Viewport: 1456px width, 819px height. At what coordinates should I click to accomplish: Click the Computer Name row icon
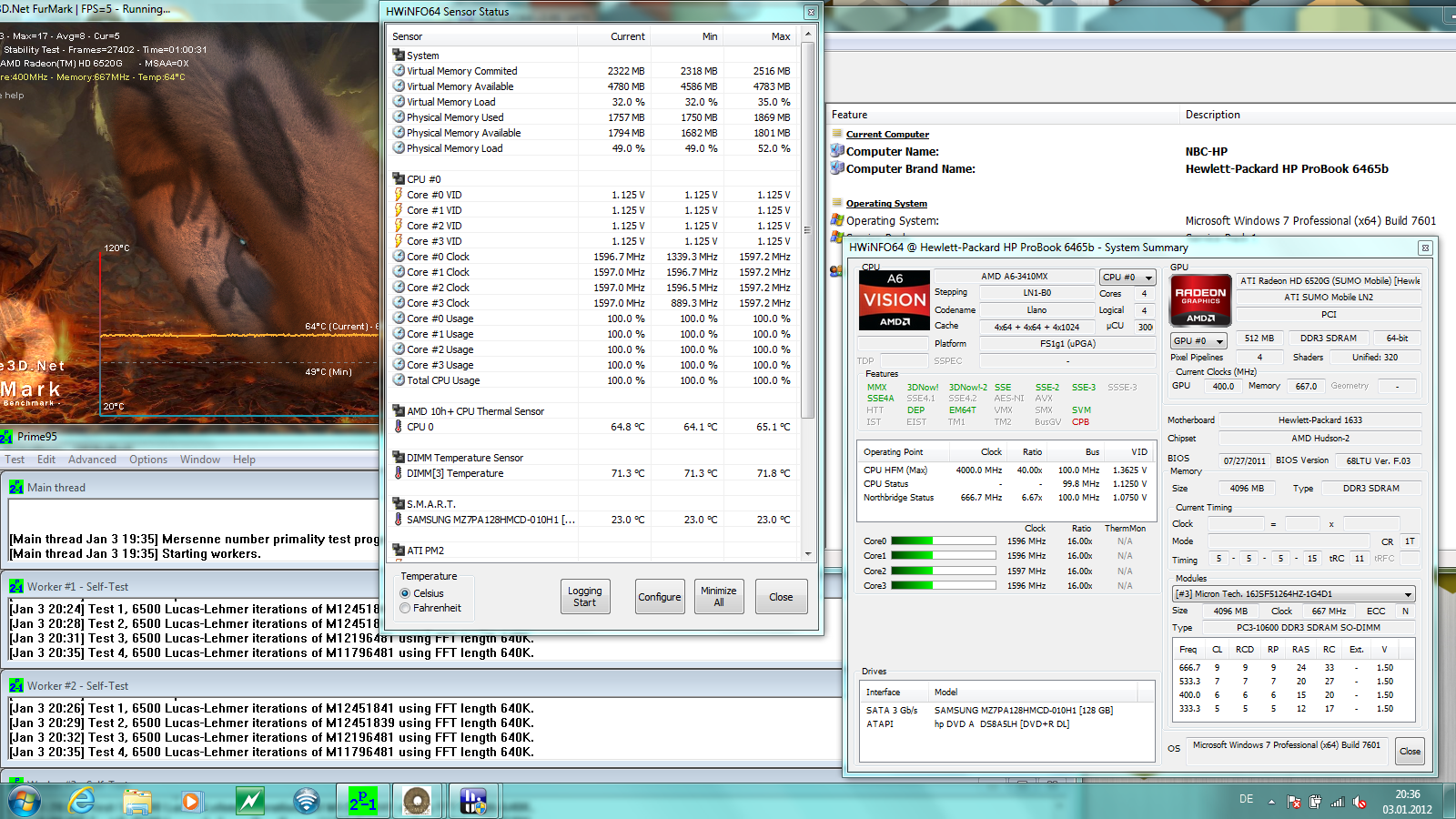837,151
